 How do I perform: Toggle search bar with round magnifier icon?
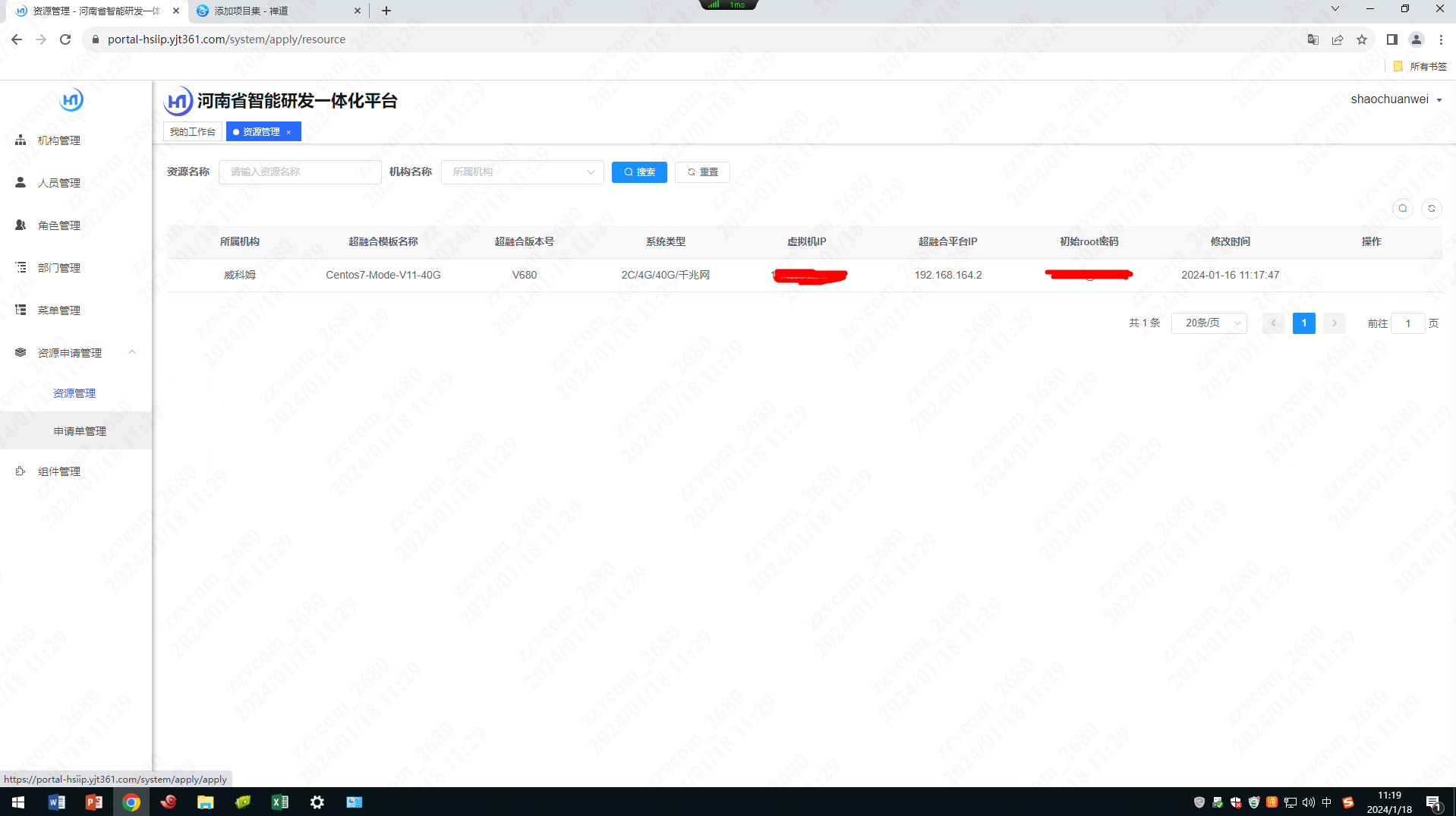point(1403,208)
